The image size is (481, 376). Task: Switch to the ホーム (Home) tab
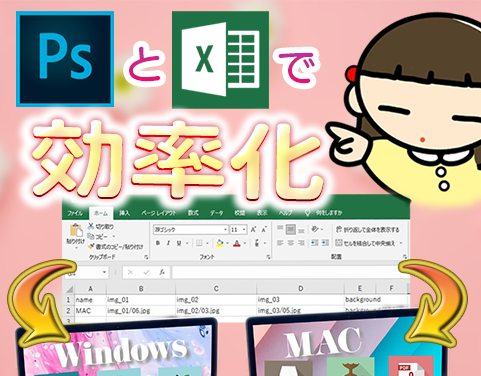click(101, 213)
